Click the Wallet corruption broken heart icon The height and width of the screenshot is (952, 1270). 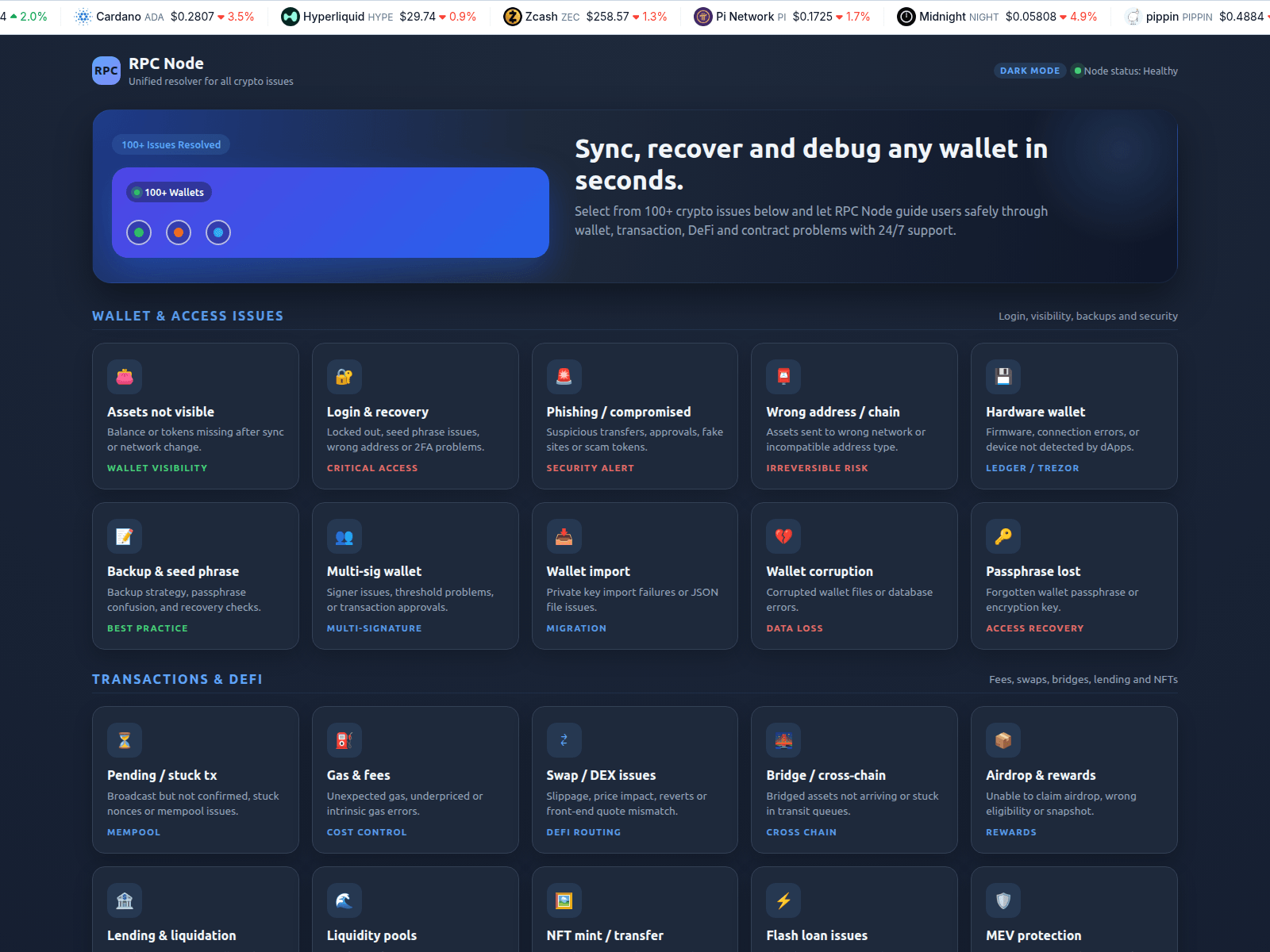(x=783, y=536)
